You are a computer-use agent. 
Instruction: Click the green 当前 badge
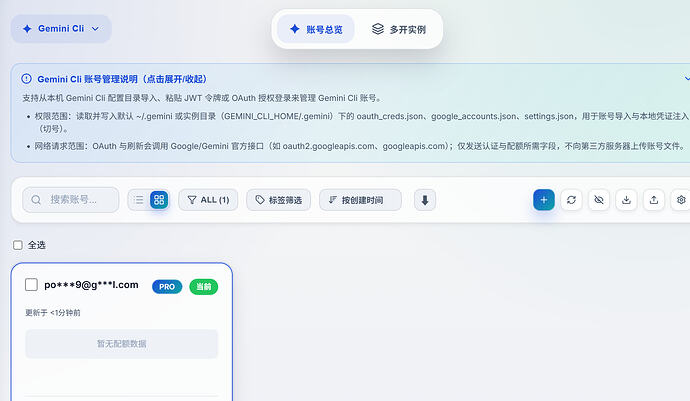pos(204,287)
